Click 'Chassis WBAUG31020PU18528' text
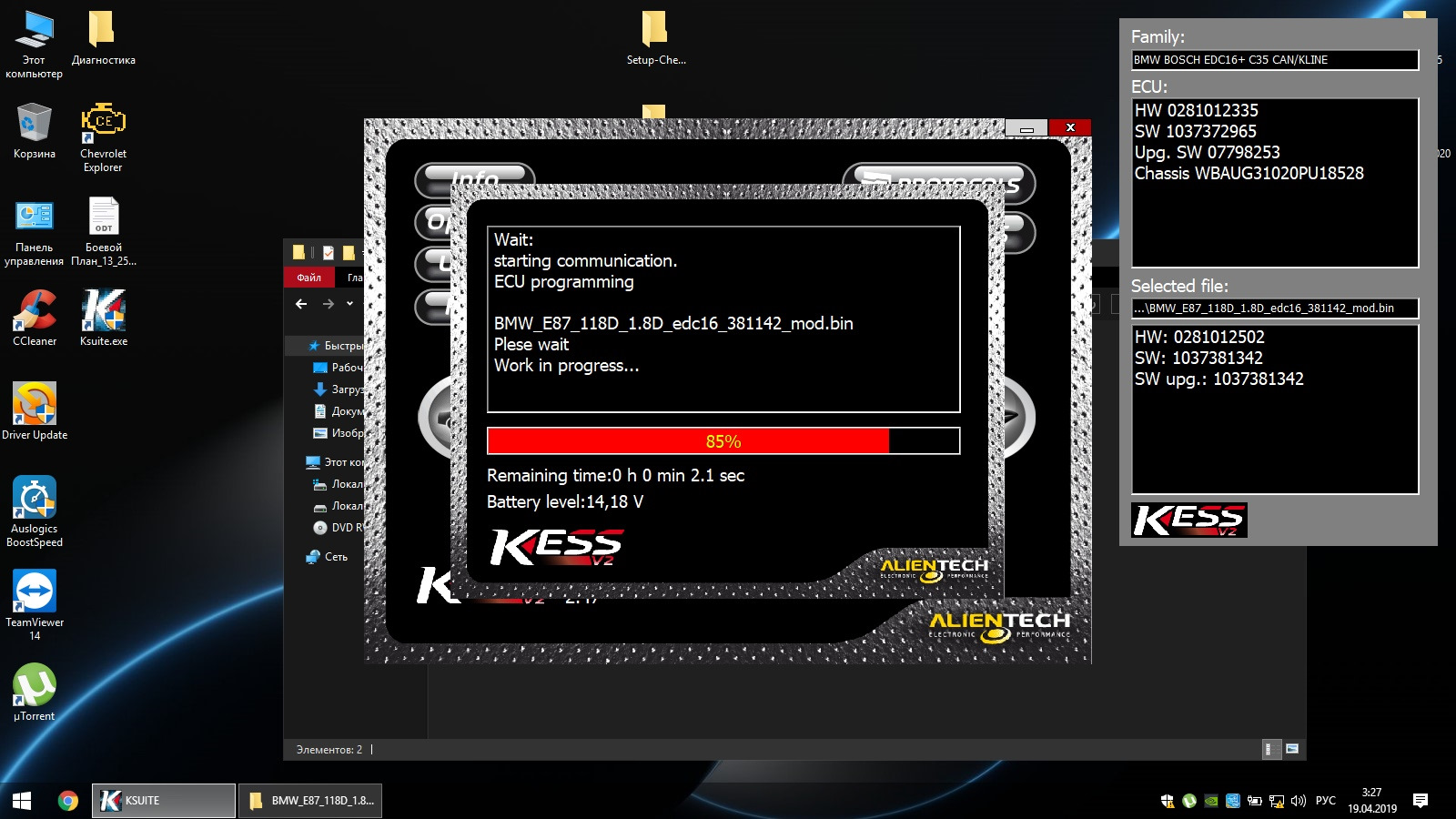The image size is (1456, 819). click(1249, 173)
